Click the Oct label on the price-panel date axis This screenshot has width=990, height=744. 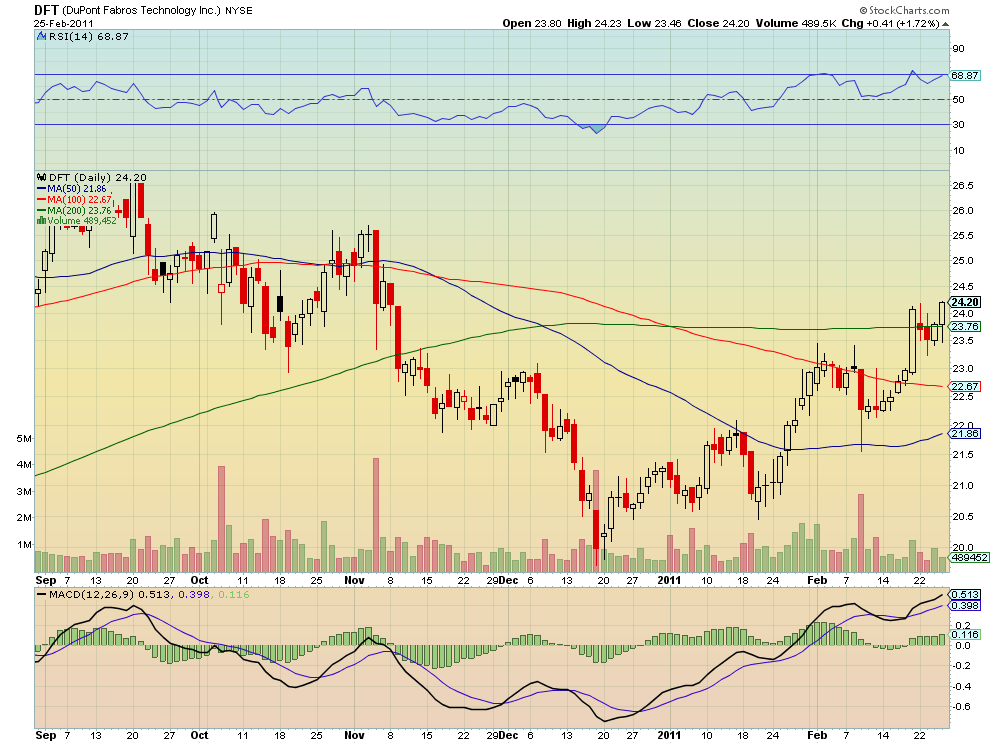[x=200, y=580]
